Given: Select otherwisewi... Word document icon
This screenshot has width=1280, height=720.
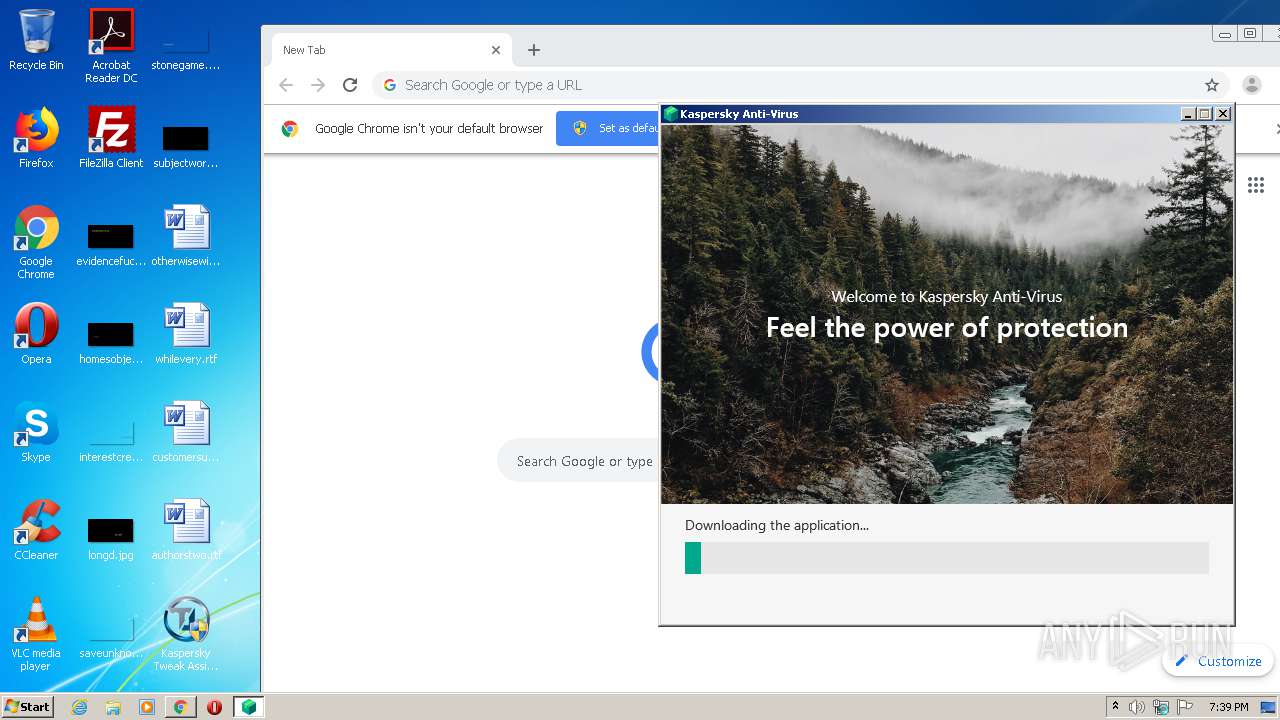Looking at the screenshot, I should tap(185, 237).
